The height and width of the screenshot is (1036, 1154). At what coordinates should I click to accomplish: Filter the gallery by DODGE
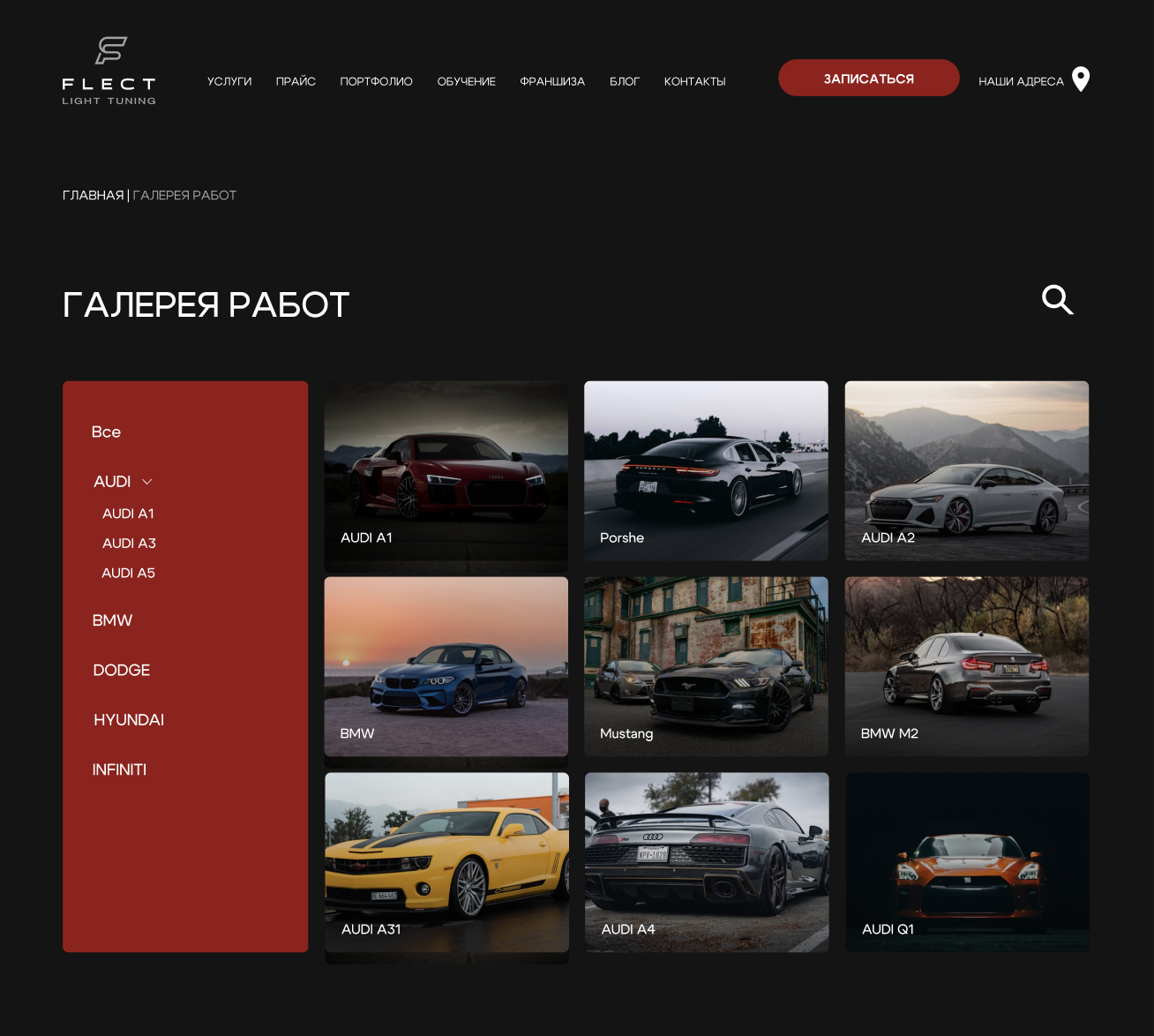pos(122,671)
